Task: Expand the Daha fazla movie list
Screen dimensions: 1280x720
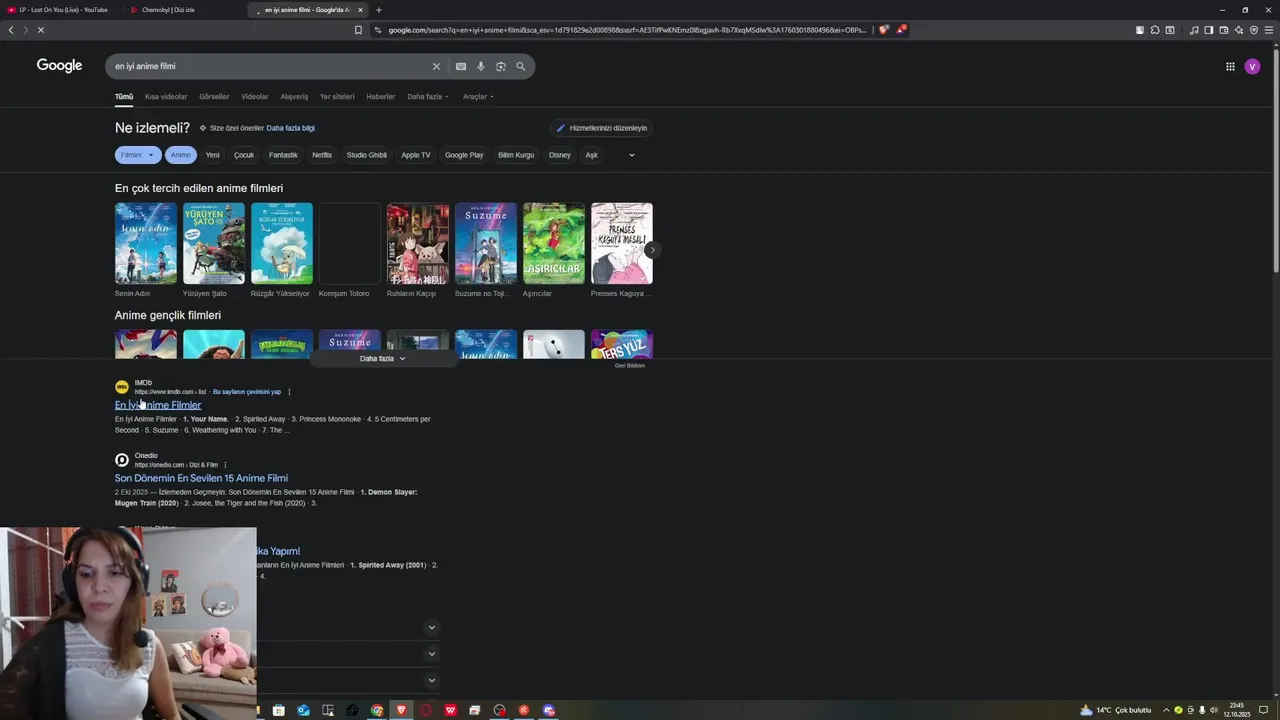Action: pyautogui.click(x=383, y=358)
